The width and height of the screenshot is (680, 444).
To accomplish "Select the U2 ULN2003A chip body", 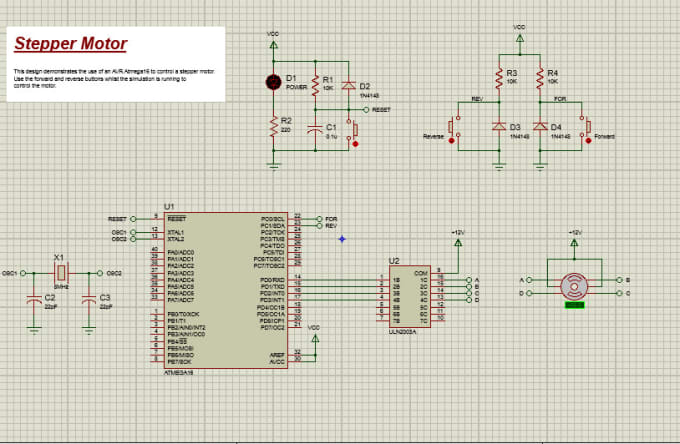I will click(x=410, y=297).
